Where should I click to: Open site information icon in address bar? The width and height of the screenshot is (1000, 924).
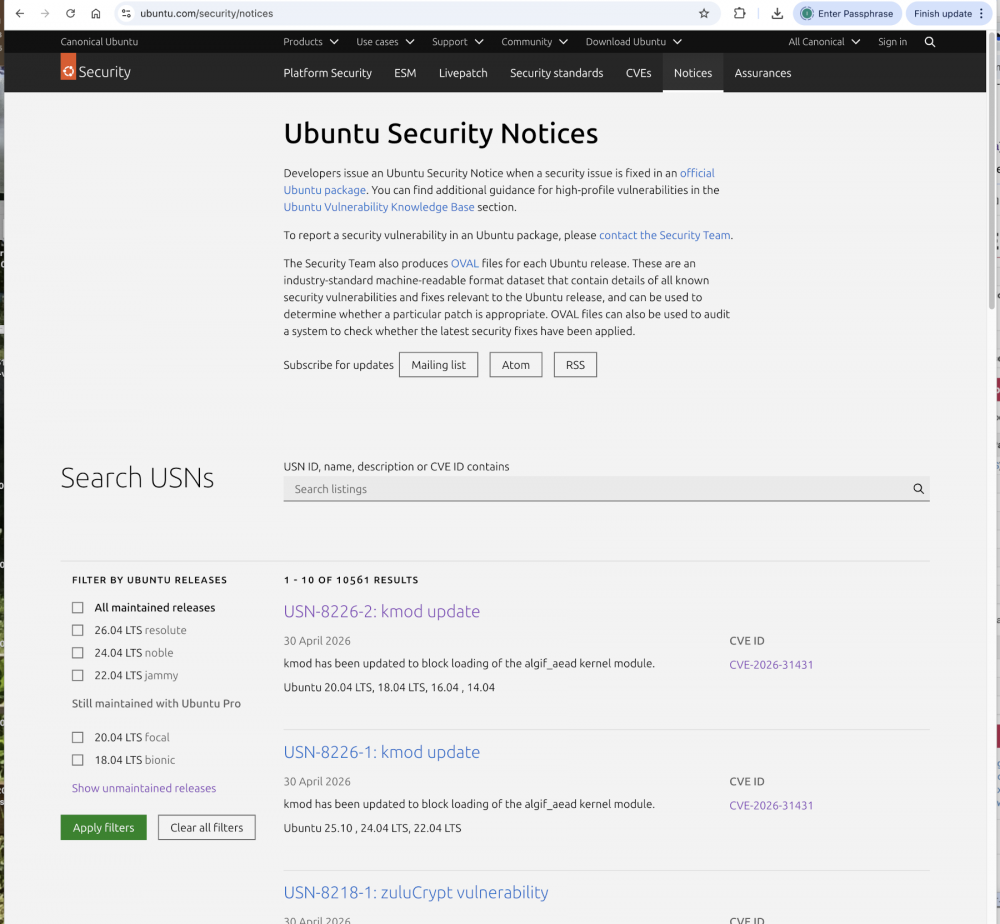pos(126,13)
